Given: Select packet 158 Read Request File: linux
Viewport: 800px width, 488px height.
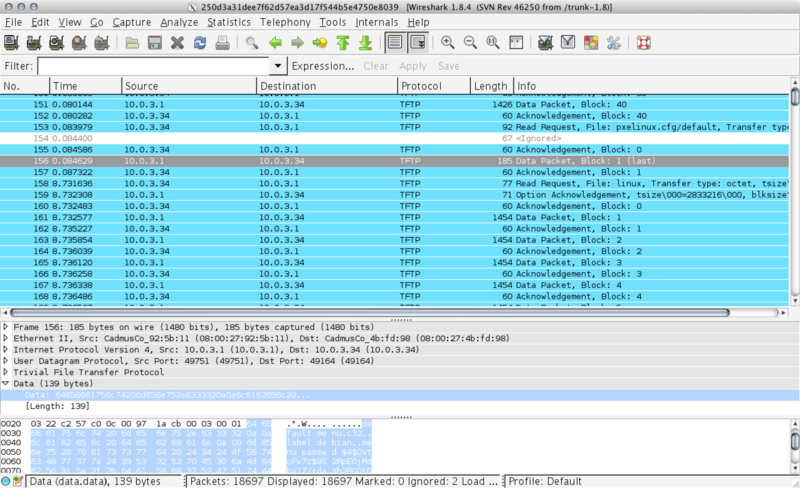Looking at the screenshot, I should [x=394, y=183].
